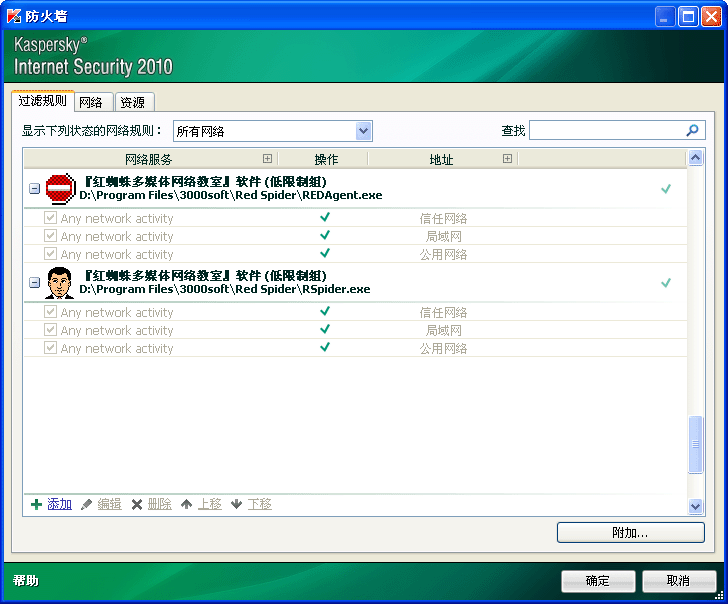
Task: Click the green checkmark on REDAgent.exe row
Action: pyautogui.click(x=666, y=188)
